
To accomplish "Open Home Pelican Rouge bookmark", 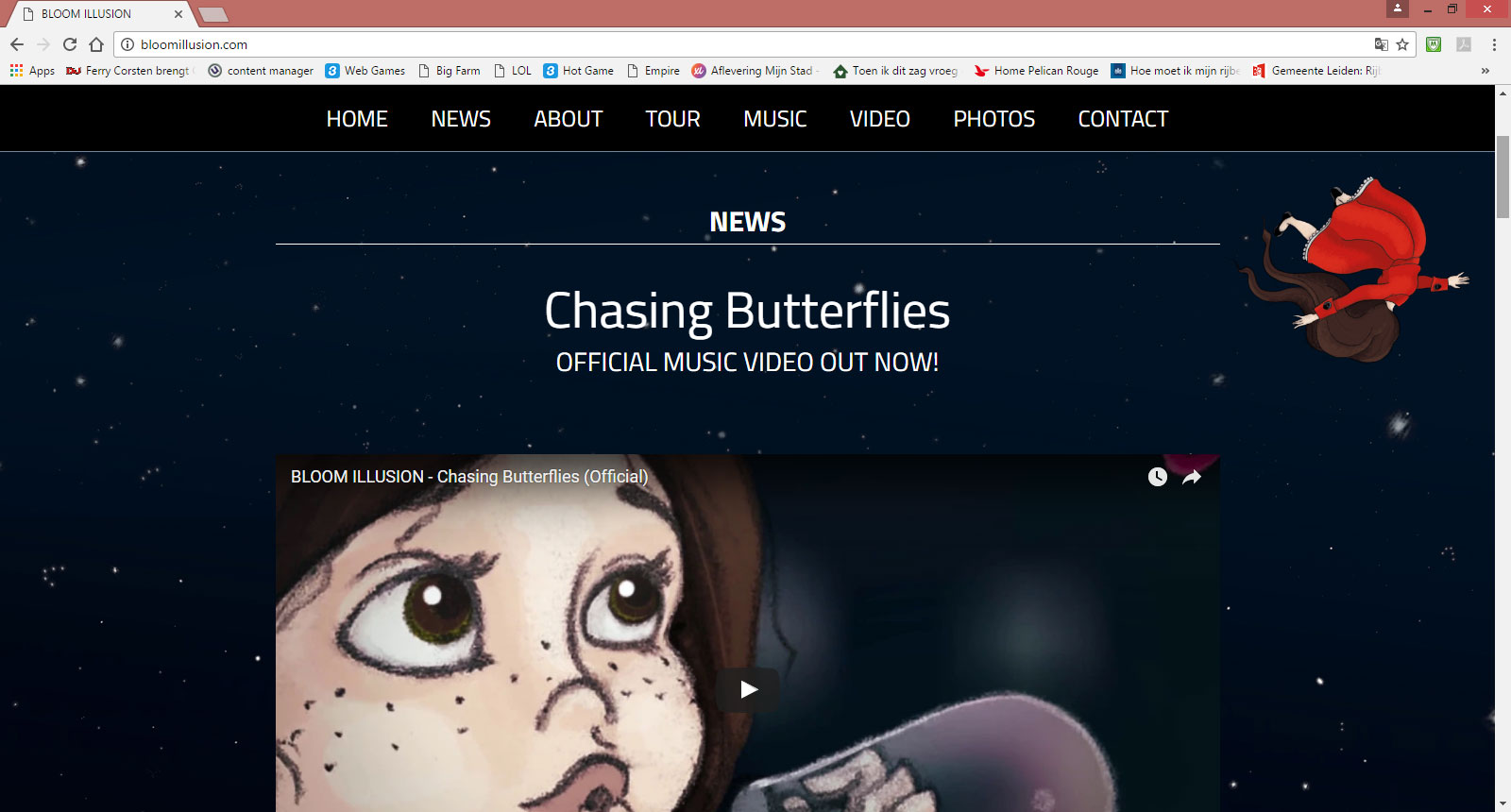I will 1037,71.
